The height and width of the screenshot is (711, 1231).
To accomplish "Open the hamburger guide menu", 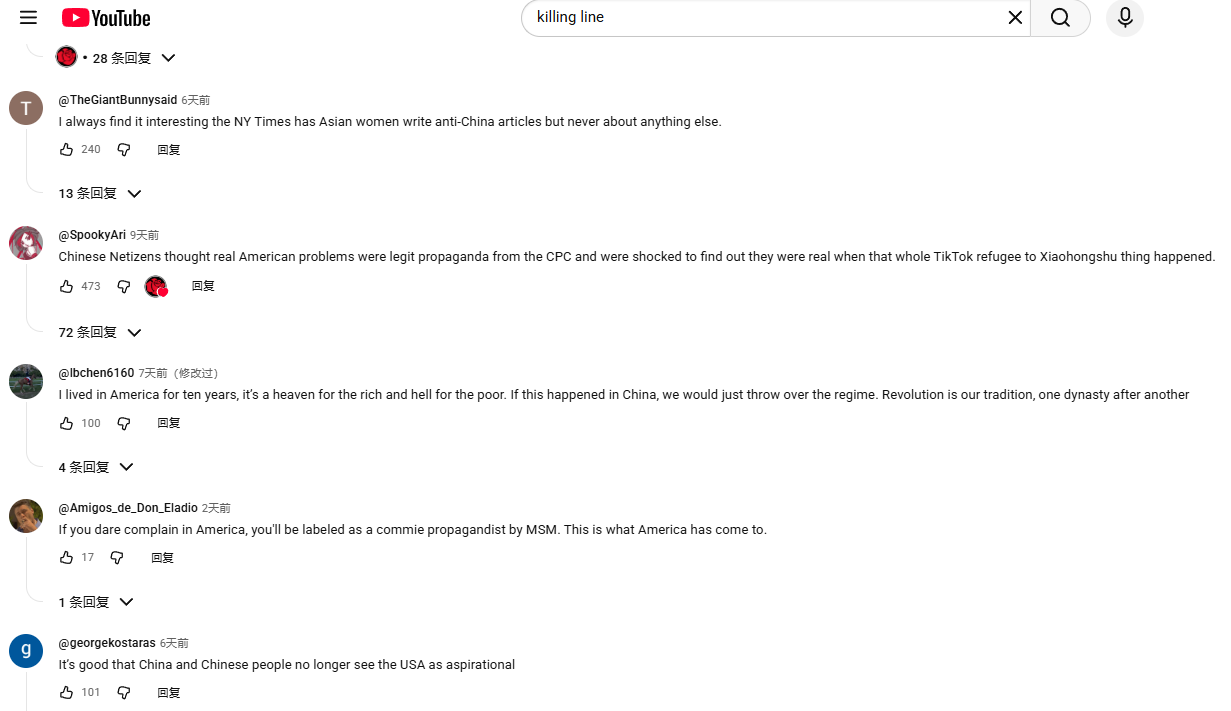I will [28, 17].
